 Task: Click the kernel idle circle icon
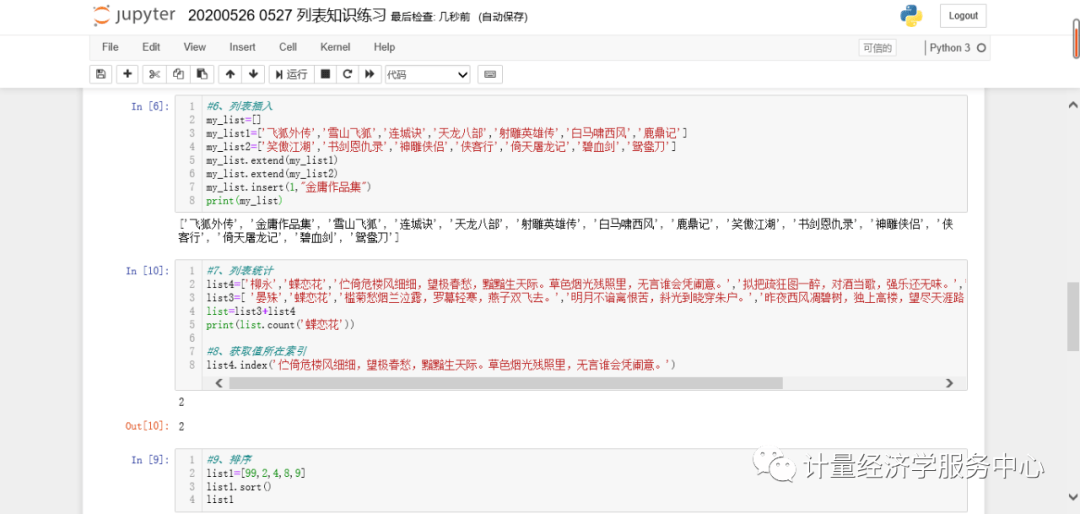(x=982, y=48)
